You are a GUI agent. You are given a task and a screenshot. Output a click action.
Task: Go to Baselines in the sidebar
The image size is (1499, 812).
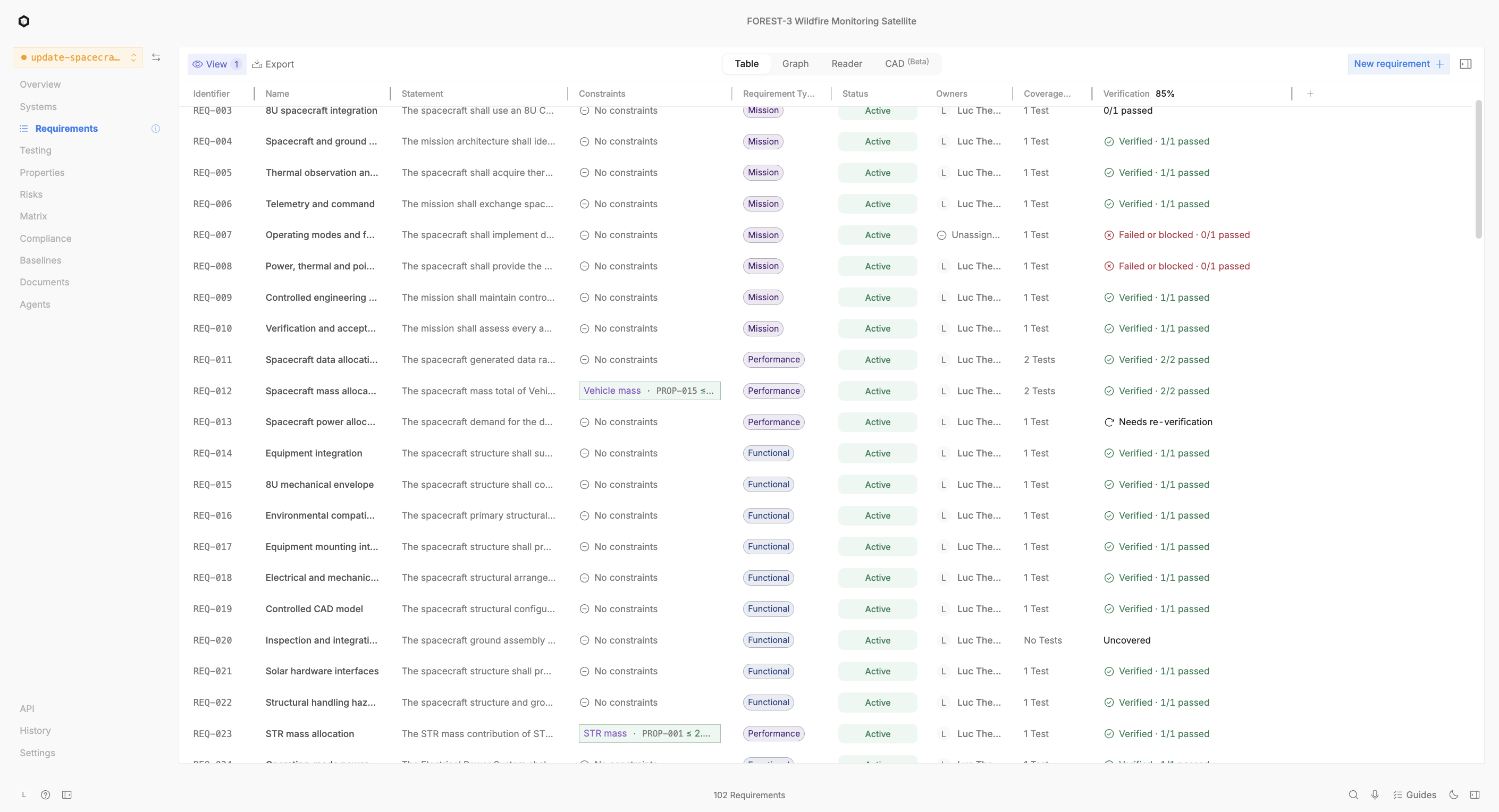click(x=40, y=260)
